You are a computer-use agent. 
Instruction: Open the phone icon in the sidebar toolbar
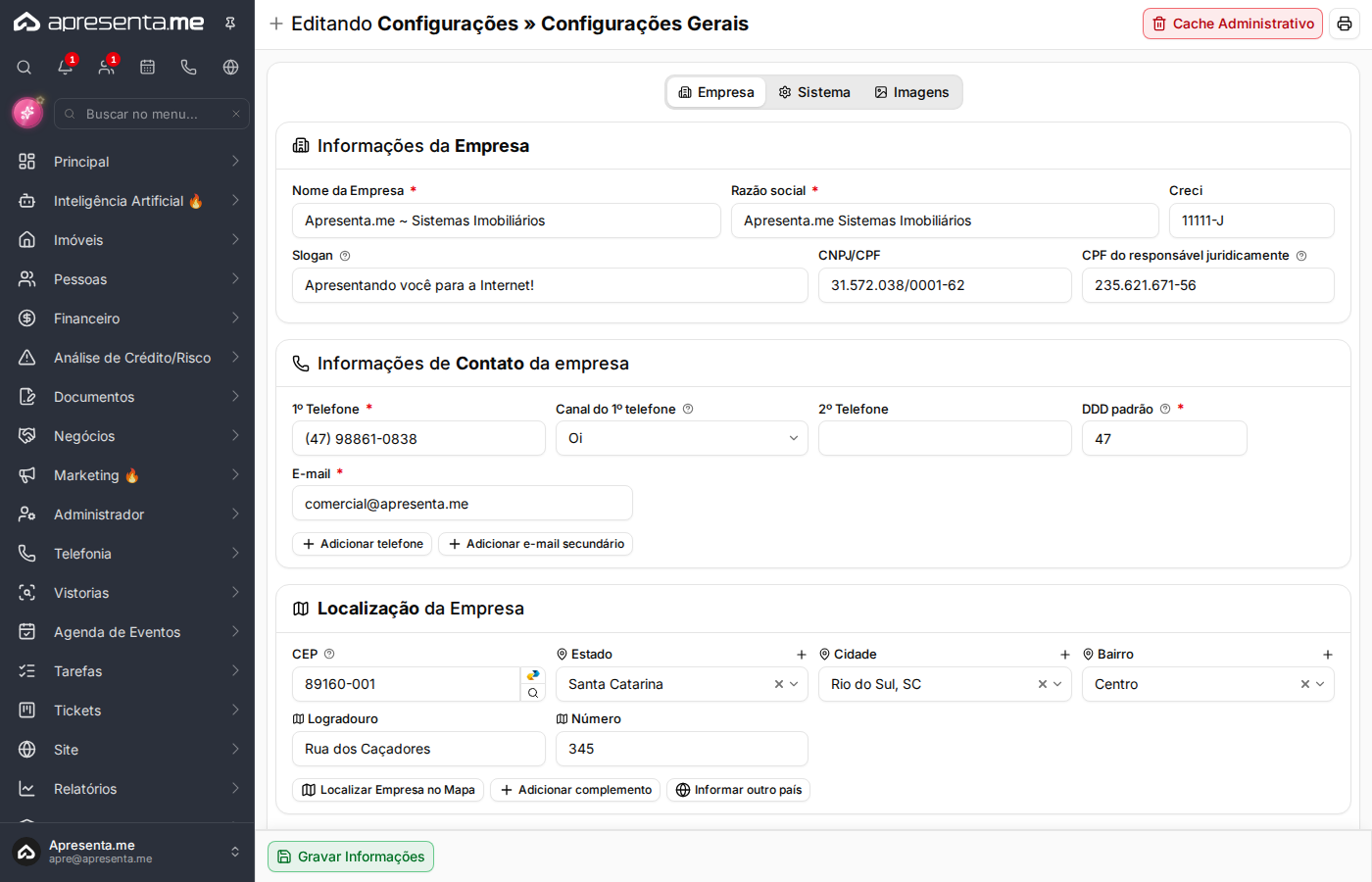189,68
